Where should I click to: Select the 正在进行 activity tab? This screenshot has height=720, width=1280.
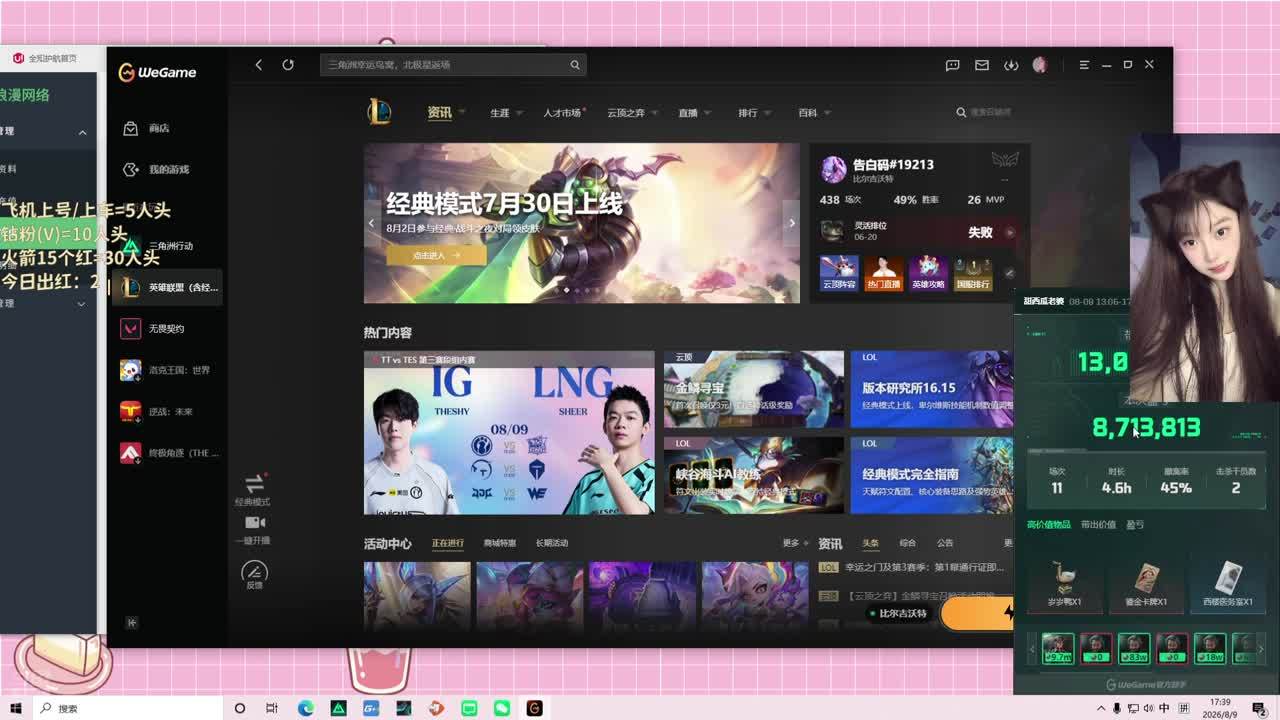coord(448,543)
